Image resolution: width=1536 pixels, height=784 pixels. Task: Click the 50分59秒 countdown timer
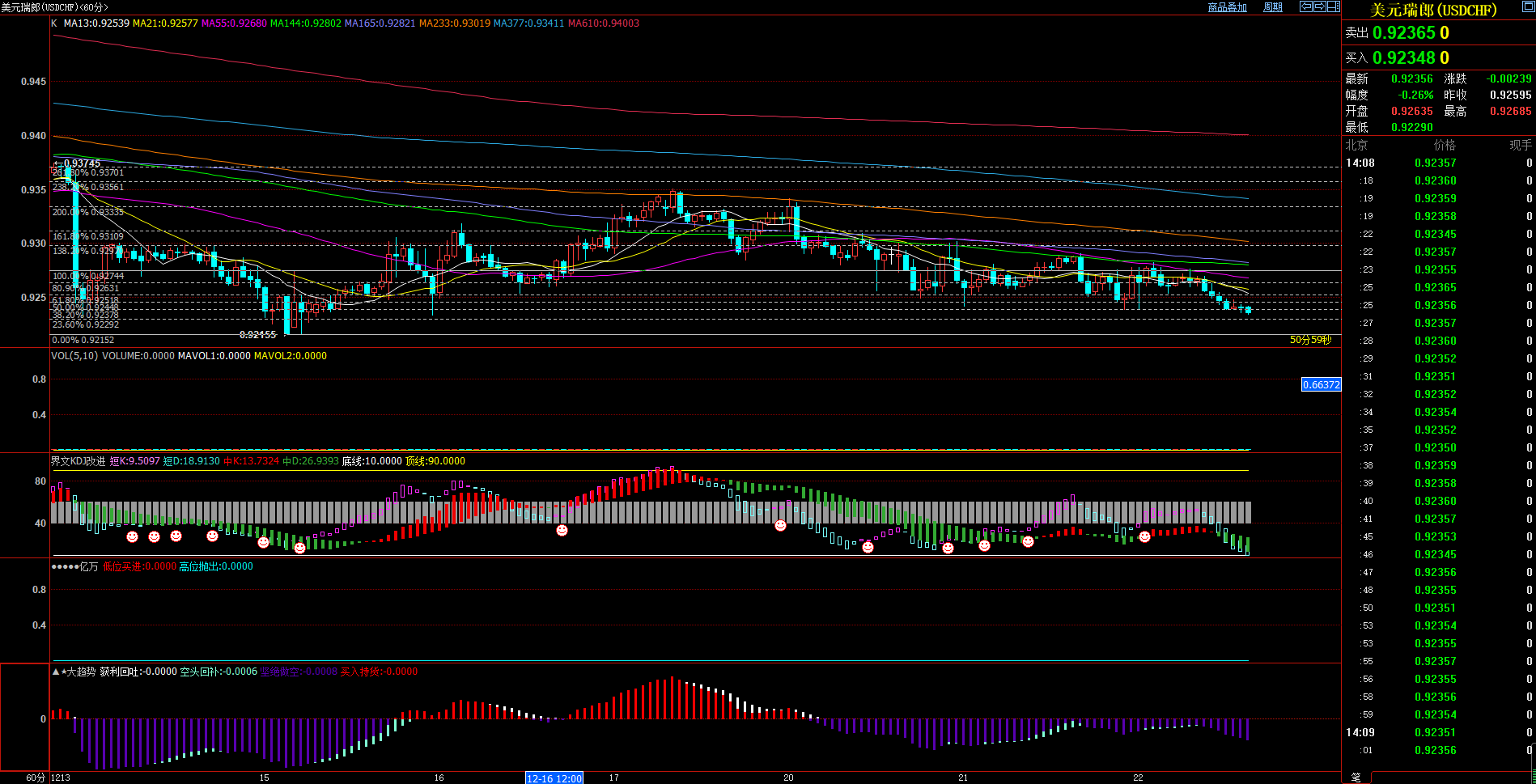click(1310, 340)
